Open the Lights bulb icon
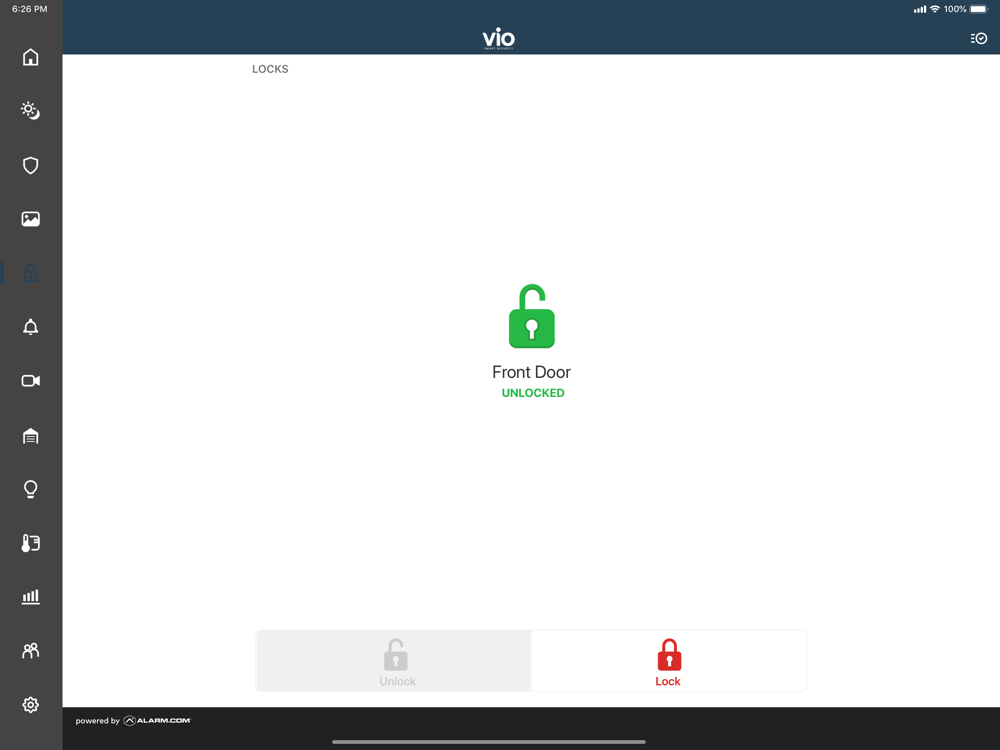This screenshot has height=750, width=1000. point(31,489)
